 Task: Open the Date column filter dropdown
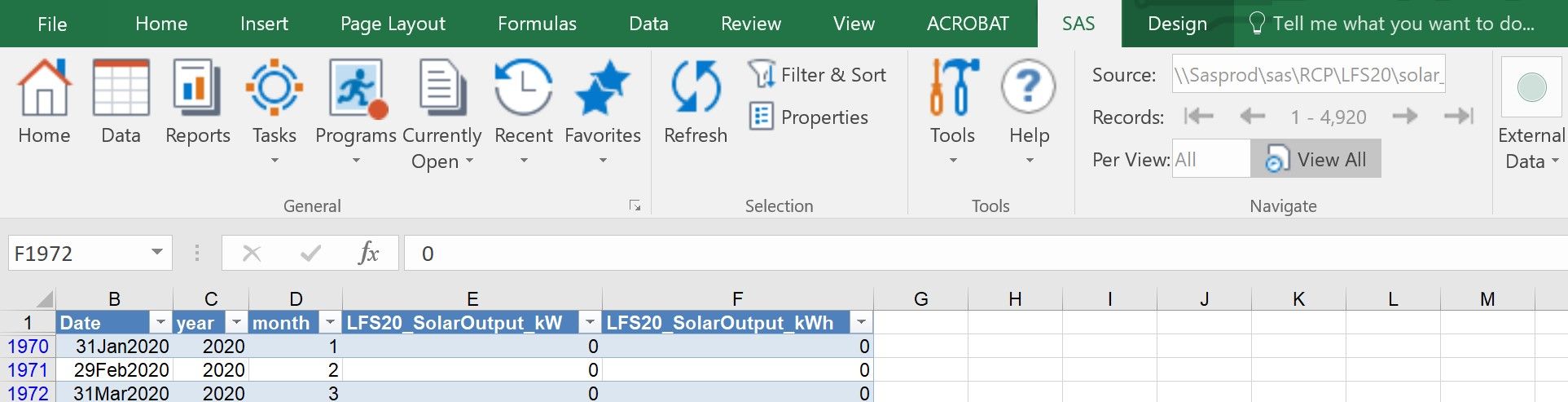[x=161, y=323]
